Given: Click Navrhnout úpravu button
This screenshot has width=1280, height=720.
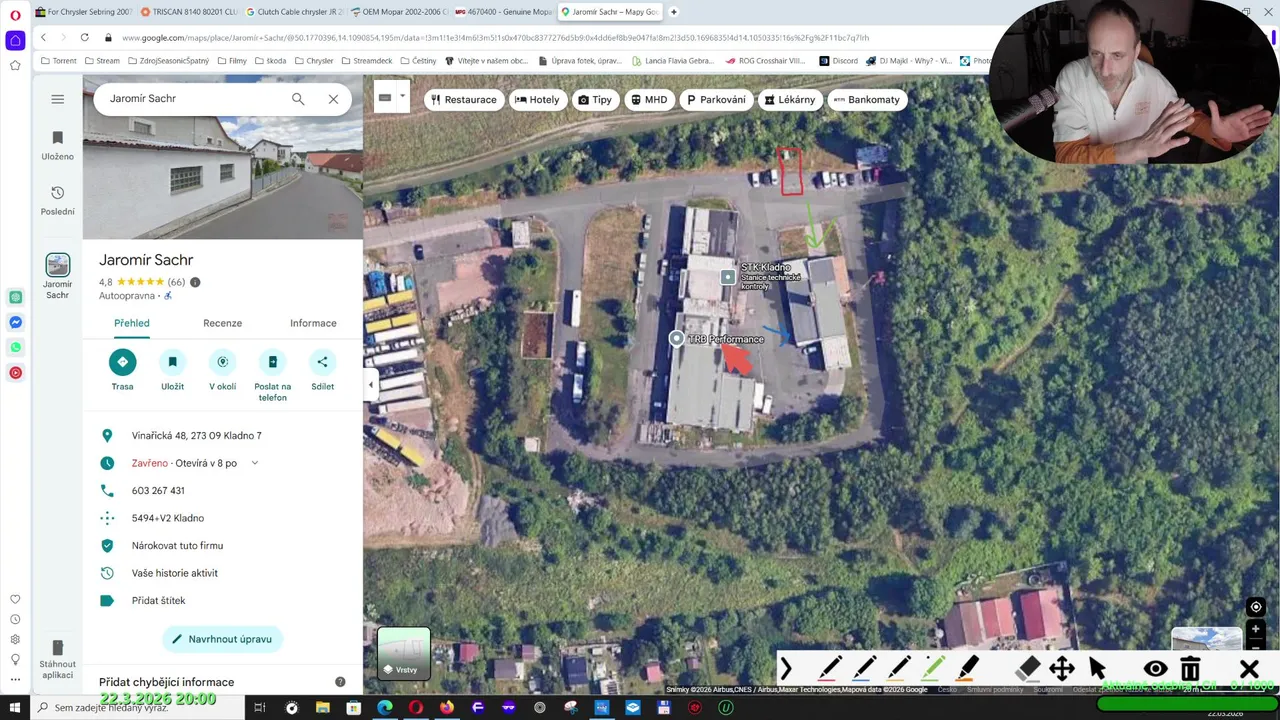Looking at the screenshot, I should (x=223, y=639).
